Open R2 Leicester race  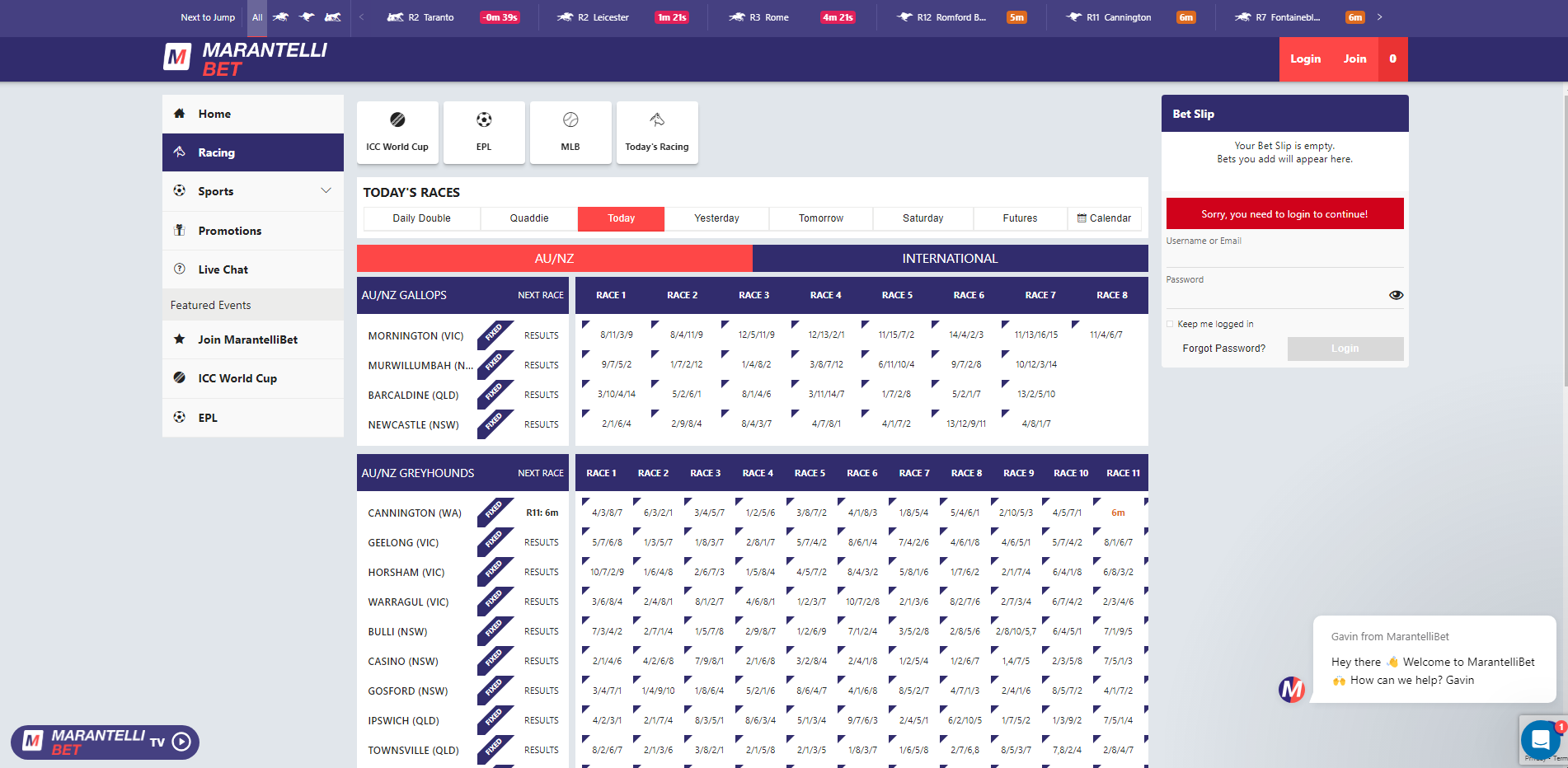coord(622,17)
